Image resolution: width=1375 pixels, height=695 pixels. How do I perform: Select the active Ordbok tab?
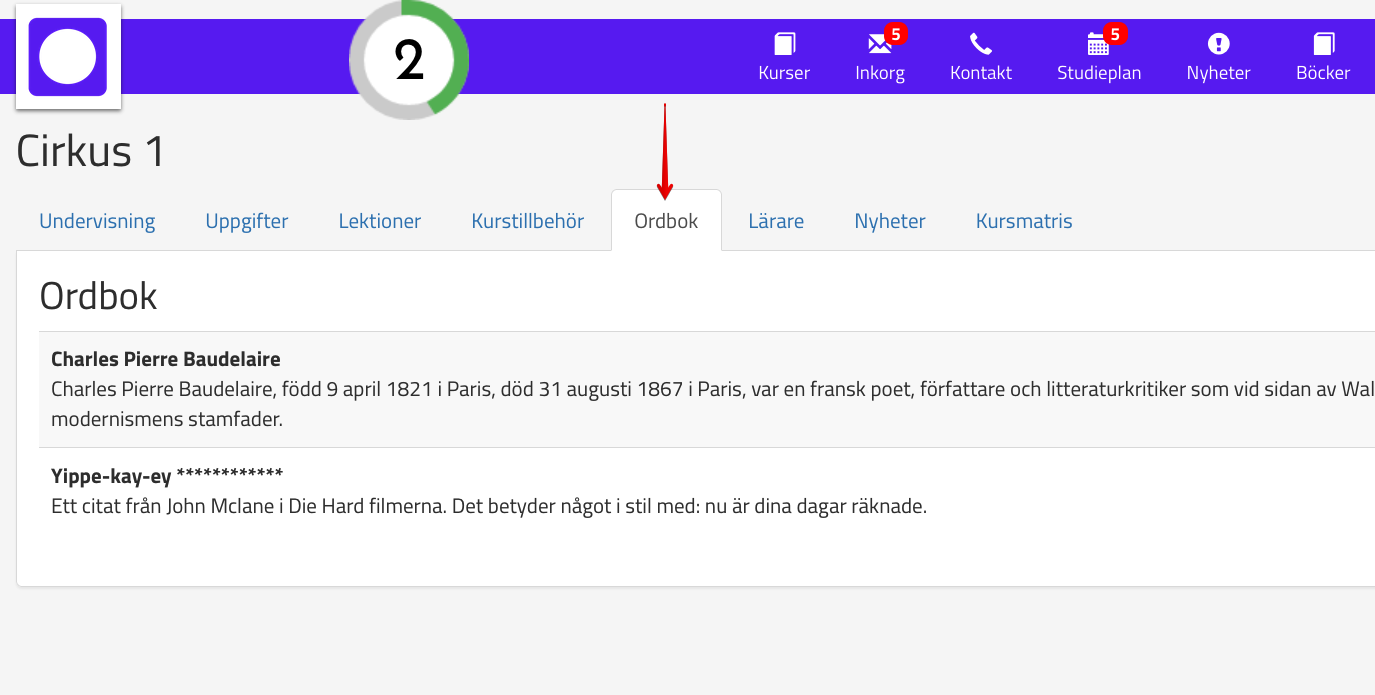tap(666, 221)
